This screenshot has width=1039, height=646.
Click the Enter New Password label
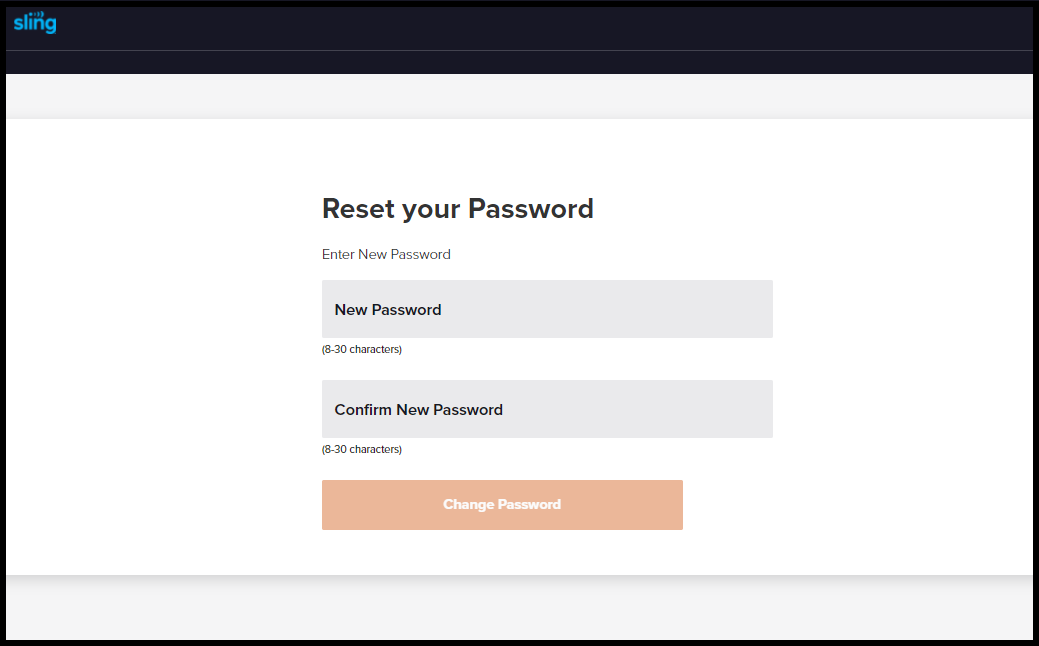(386, 254)
